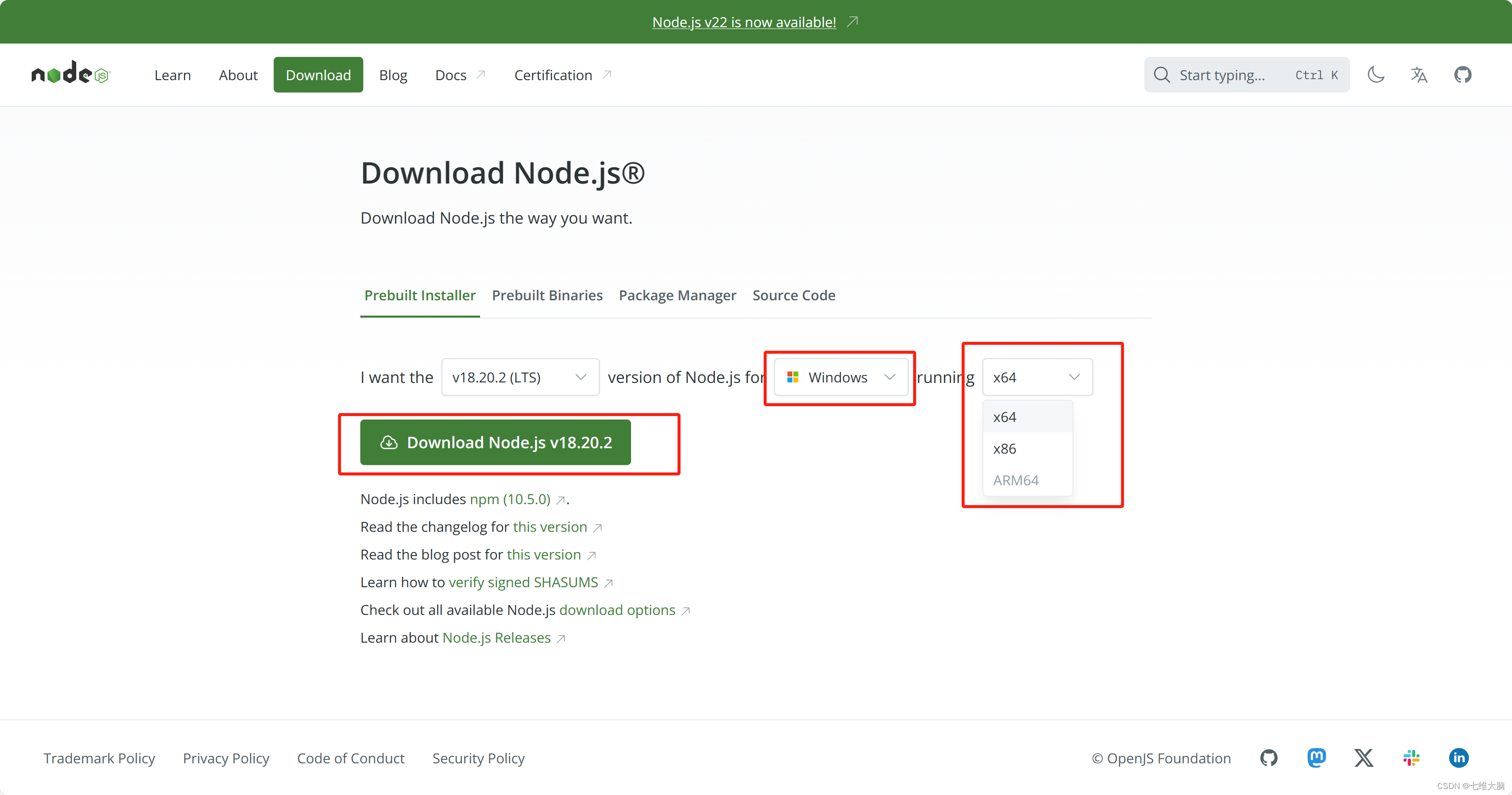Expand the v18.20.2 (LTS) version dropdown
This screenshot has height=795, width=1512.
520,376
